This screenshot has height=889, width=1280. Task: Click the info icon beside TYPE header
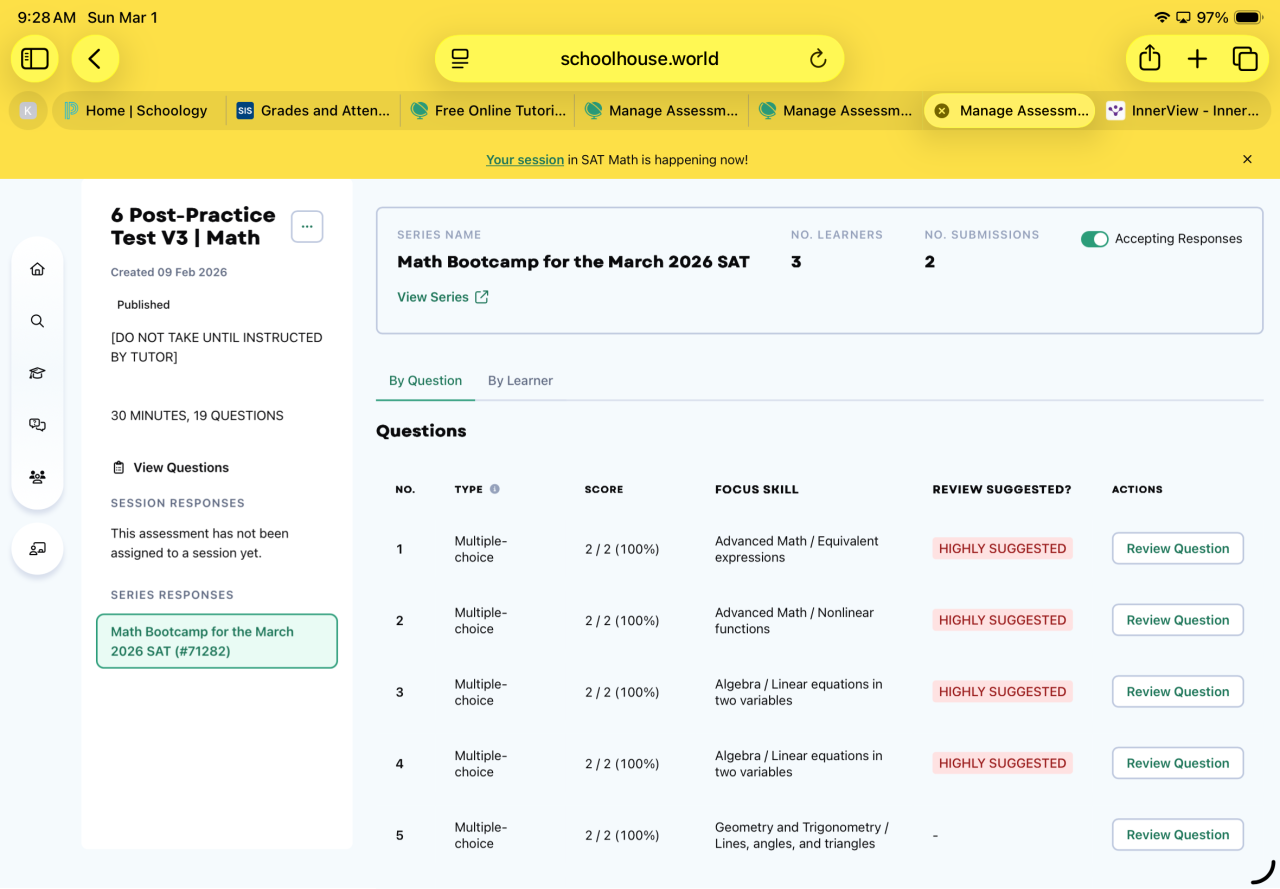pos(494,489)
